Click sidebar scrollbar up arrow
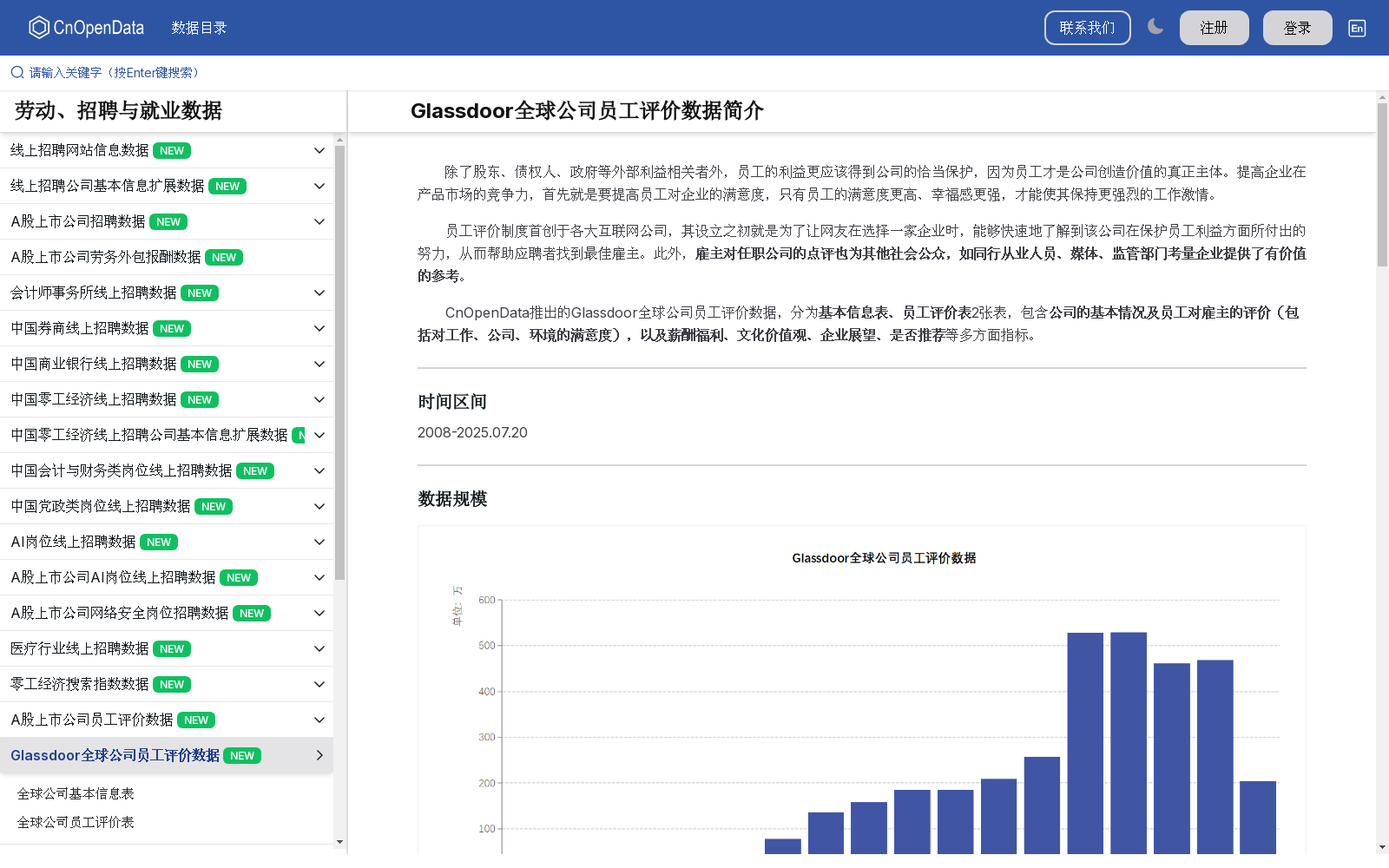 coord(339,139)
